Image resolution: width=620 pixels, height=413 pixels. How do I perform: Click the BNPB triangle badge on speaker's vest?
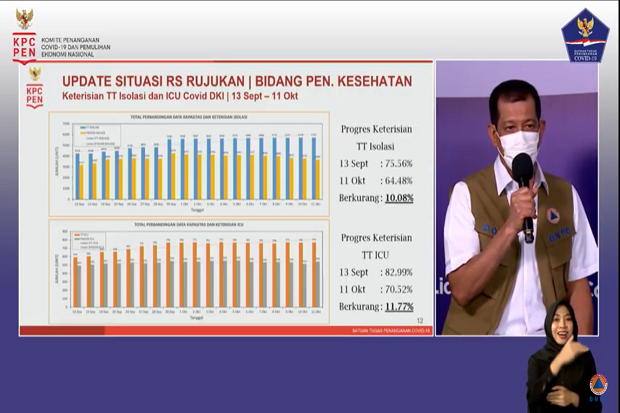tap(553, 216)
